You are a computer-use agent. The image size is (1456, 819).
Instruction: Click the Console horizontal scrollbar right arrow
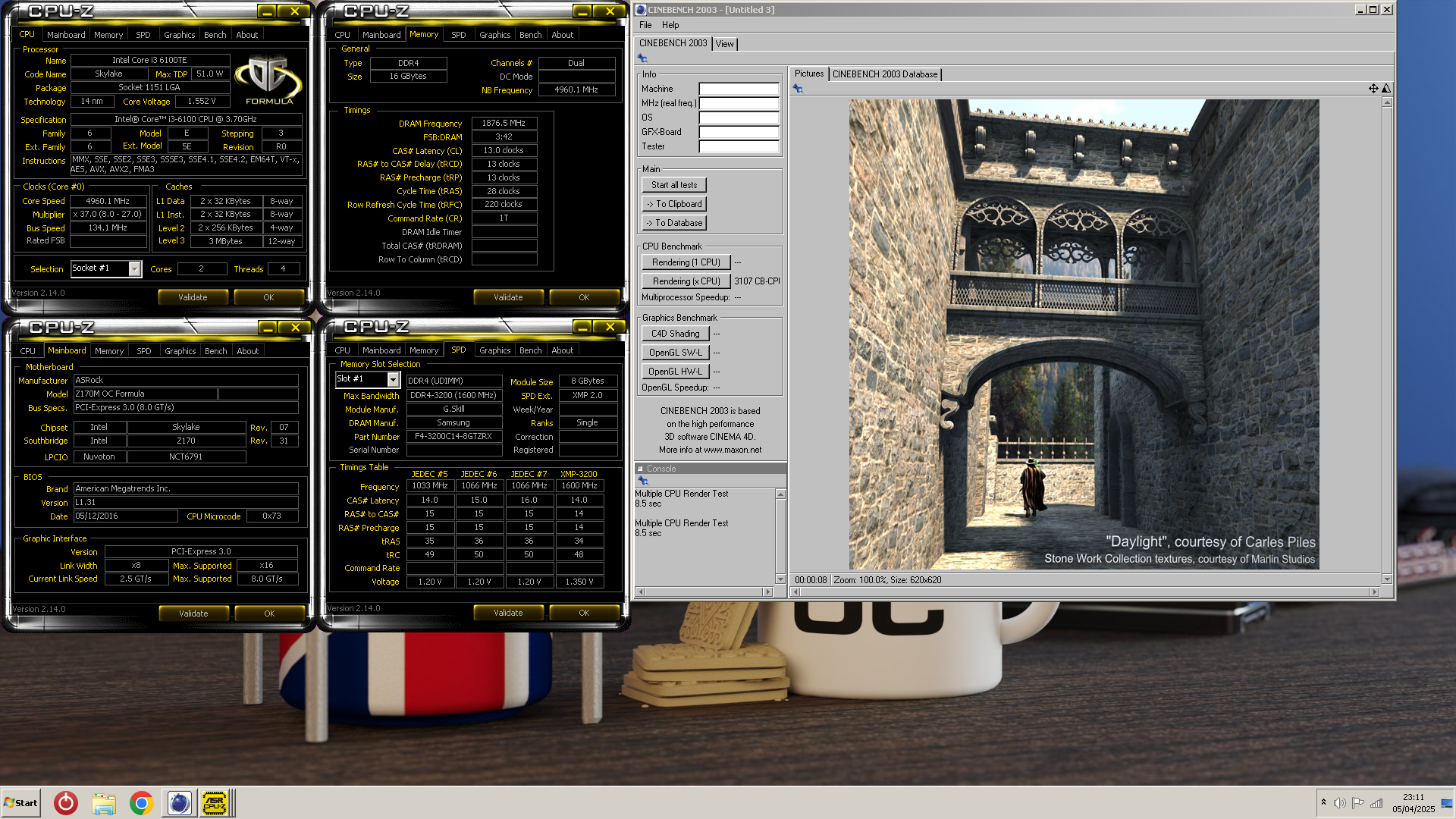click(x=767, y=591)
